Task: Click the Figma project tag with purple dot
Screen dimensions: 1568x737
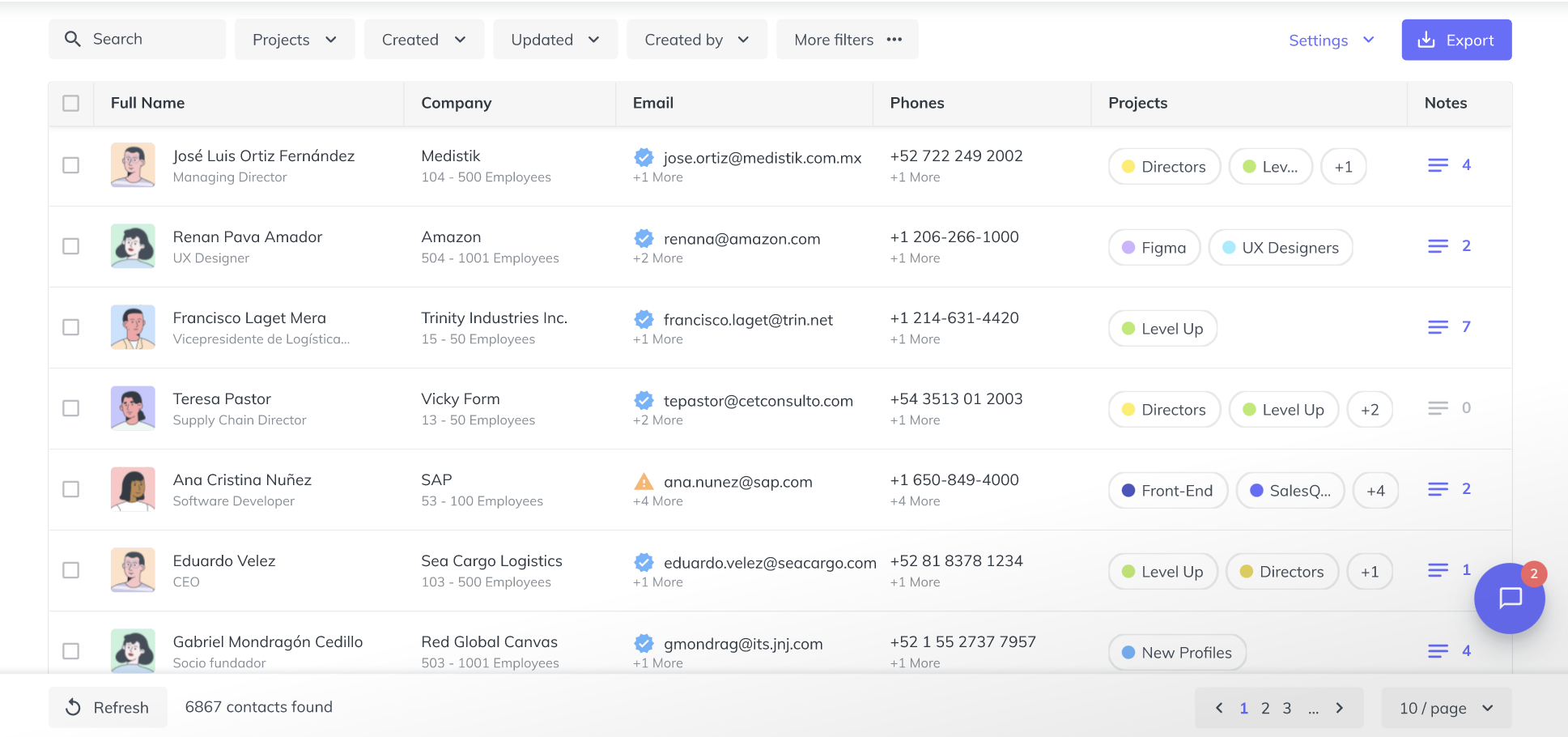Action: pyautogui.click(x=1154, y=248)
